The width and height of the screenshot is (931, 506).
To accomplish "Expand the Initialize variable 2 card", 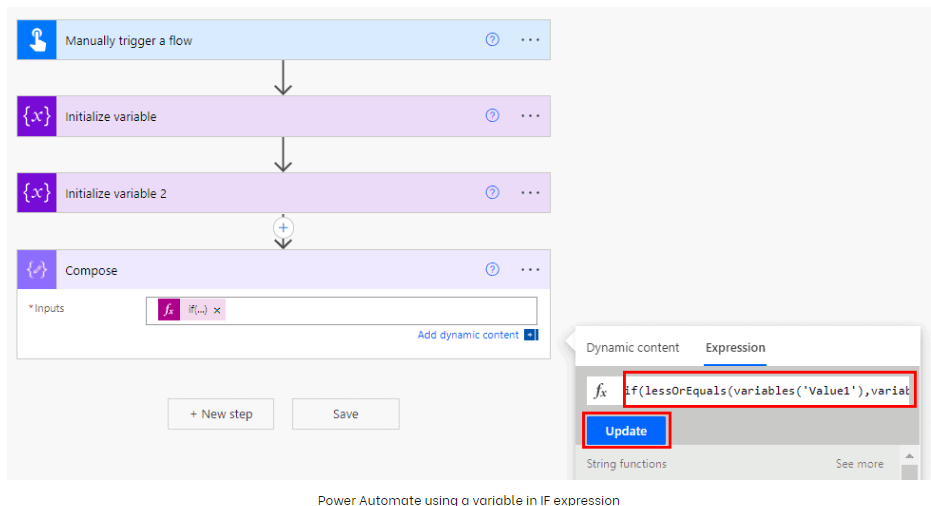I will pos(284,193).
